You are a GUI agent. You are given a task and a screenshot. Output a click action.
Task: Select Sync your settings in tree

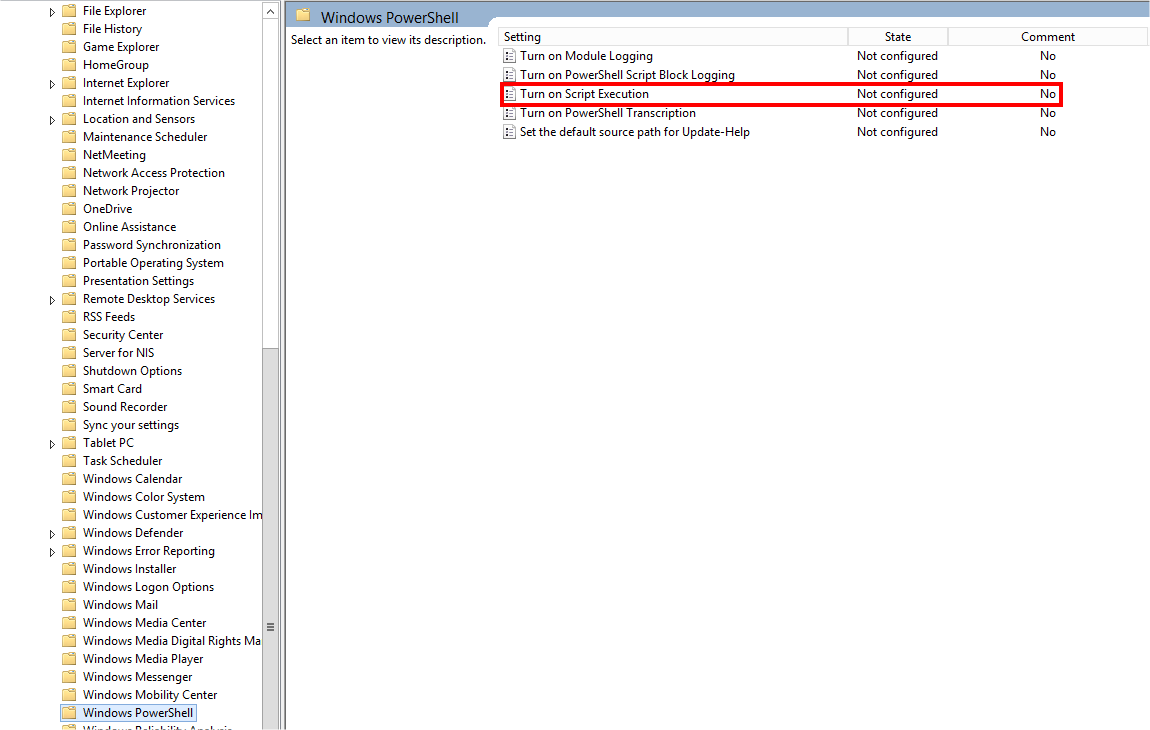coord(131,425)
